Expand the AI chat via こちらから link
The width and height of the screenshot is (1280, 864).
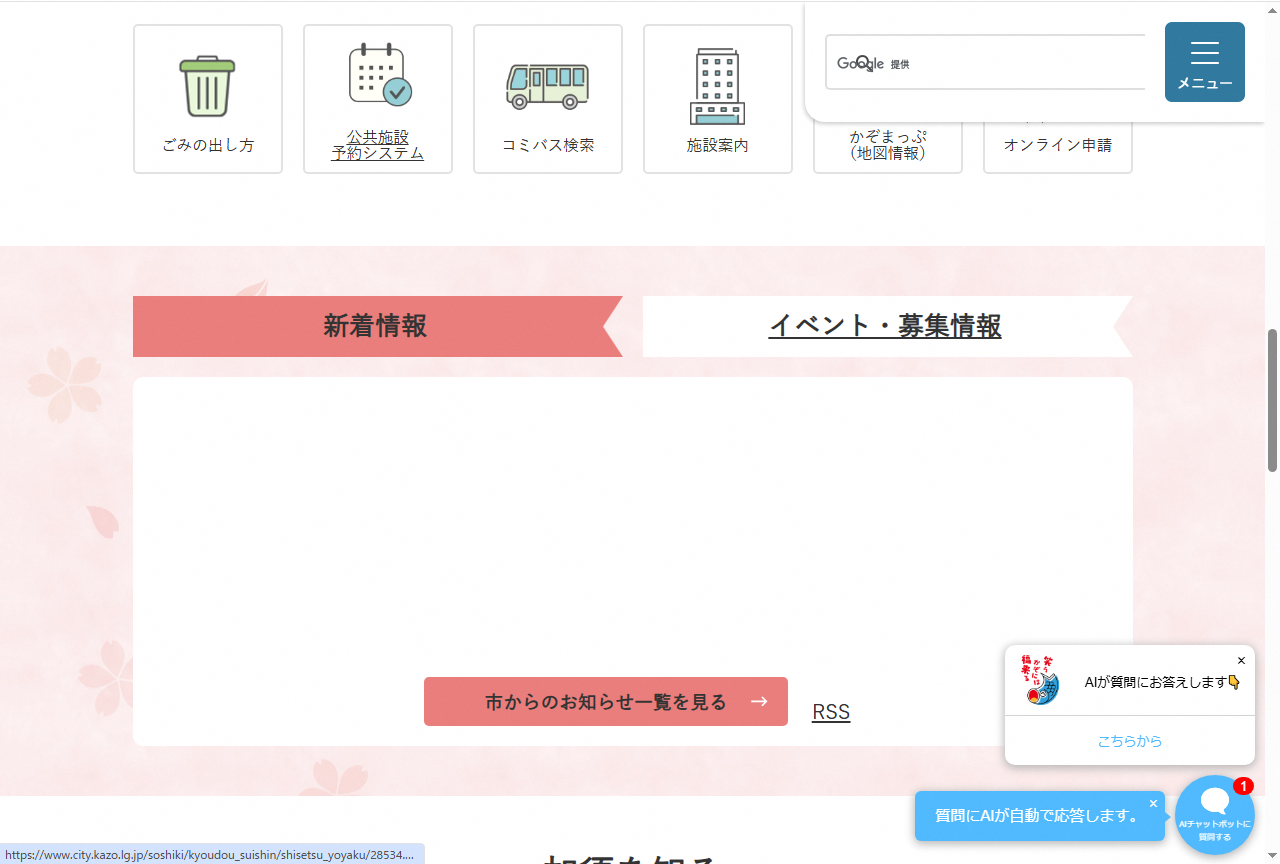pos(1128,741)
